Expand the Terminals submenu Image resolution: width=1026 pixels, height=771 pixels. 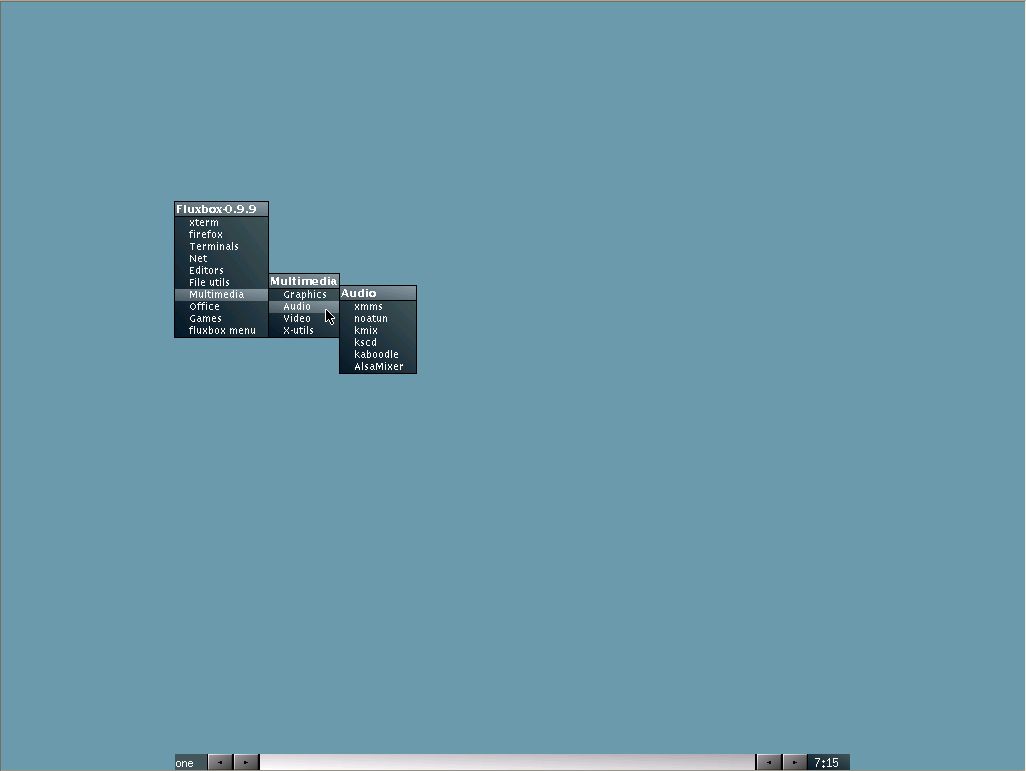pos(221,247)
